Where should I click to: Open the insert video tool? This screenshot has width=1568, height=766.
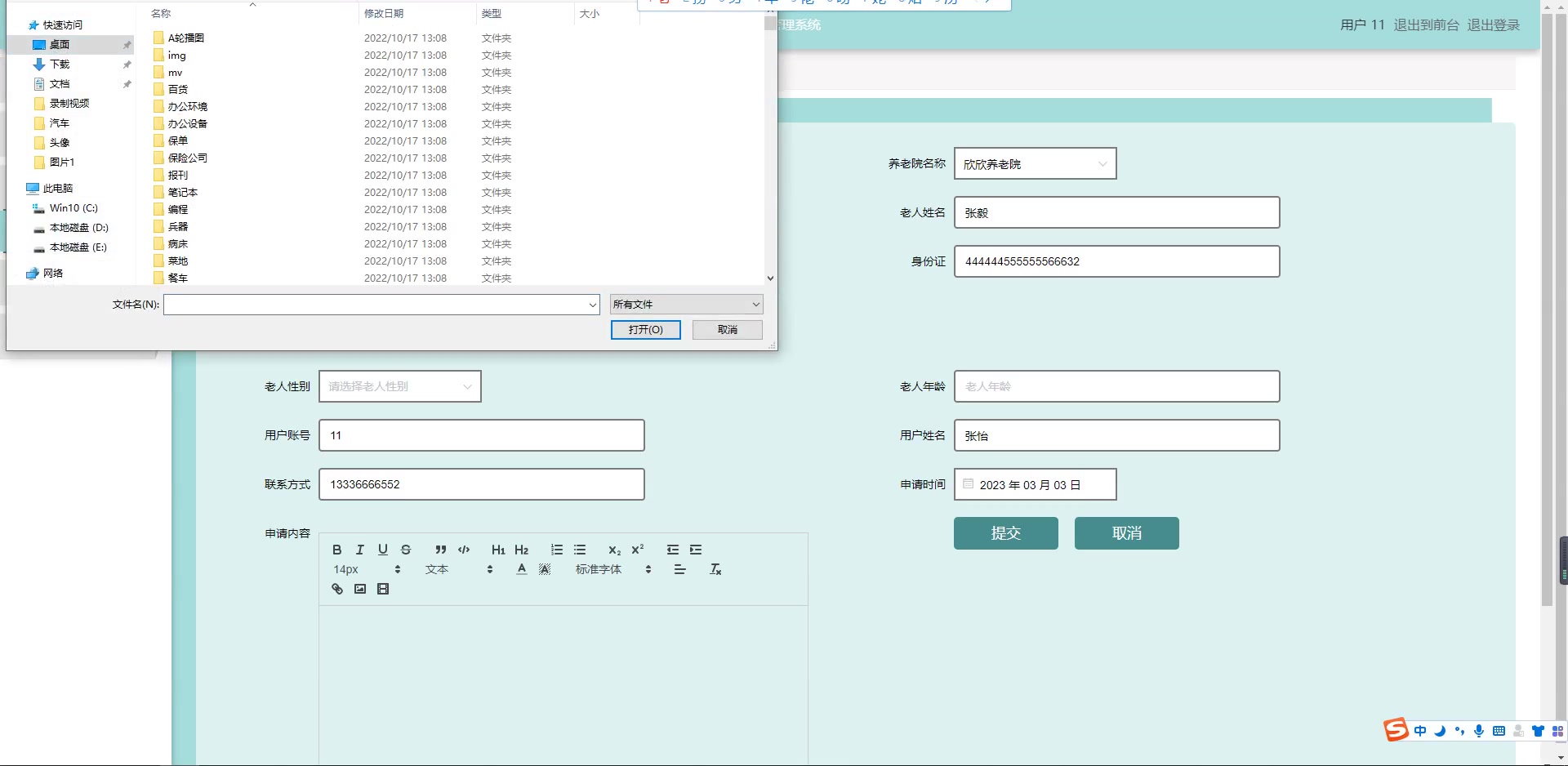point(383,589)
